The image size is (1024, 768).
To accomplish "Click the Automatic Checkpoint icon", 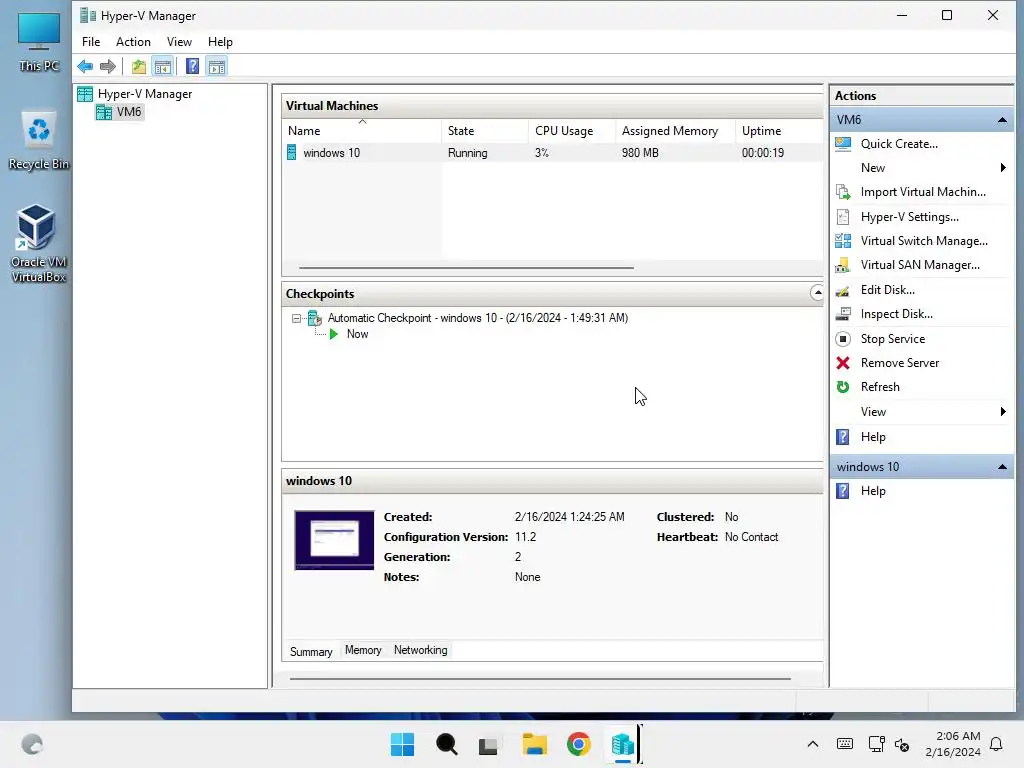I will (x=315, y=318).
